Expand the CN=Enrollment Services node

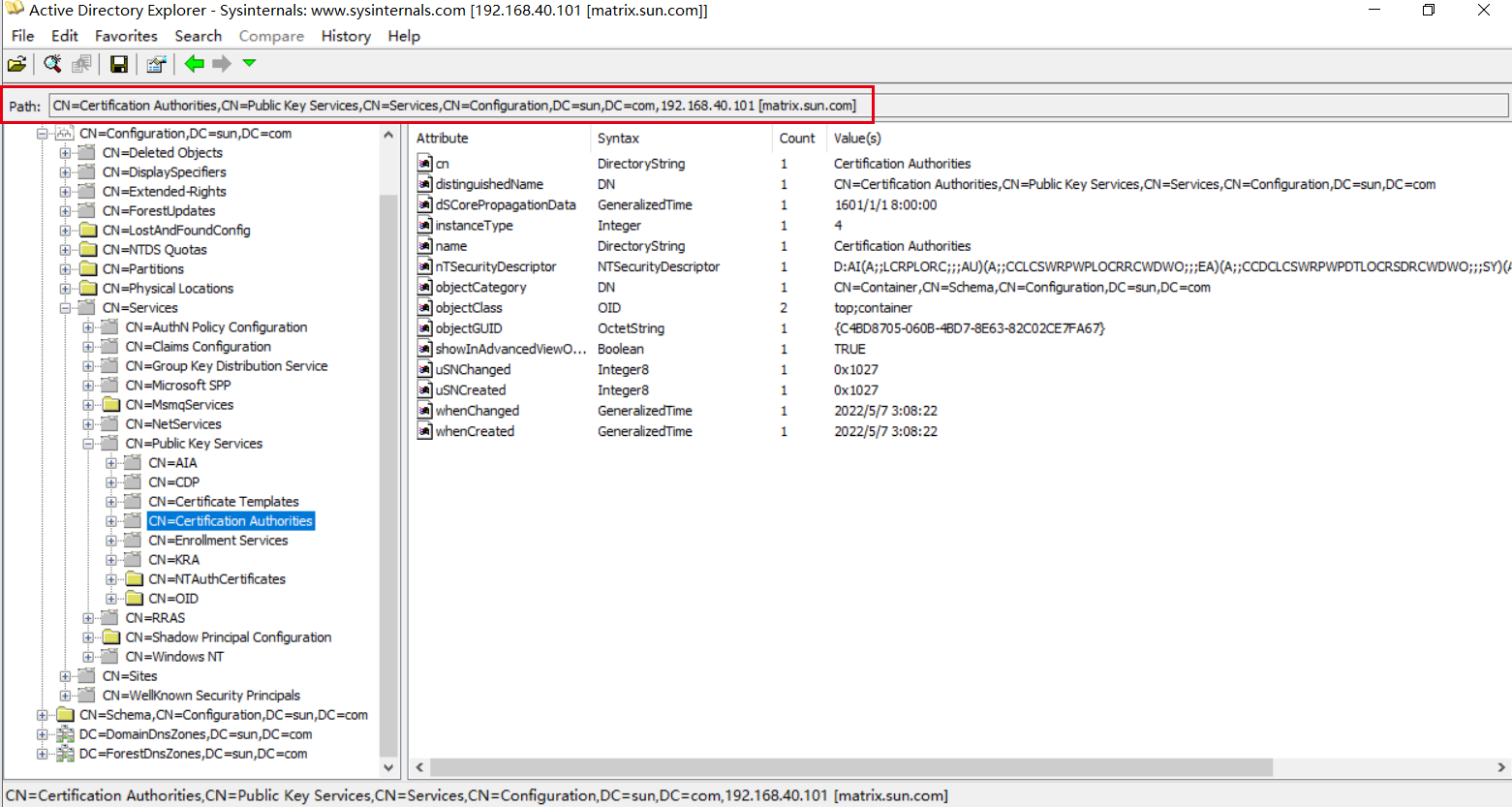111,541
